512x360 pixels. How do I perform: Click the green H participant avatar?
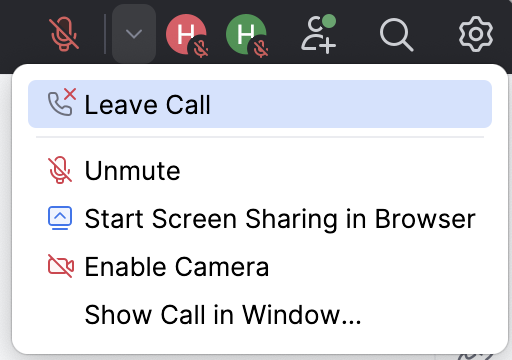pyautogui.click(x=246, y=34)
